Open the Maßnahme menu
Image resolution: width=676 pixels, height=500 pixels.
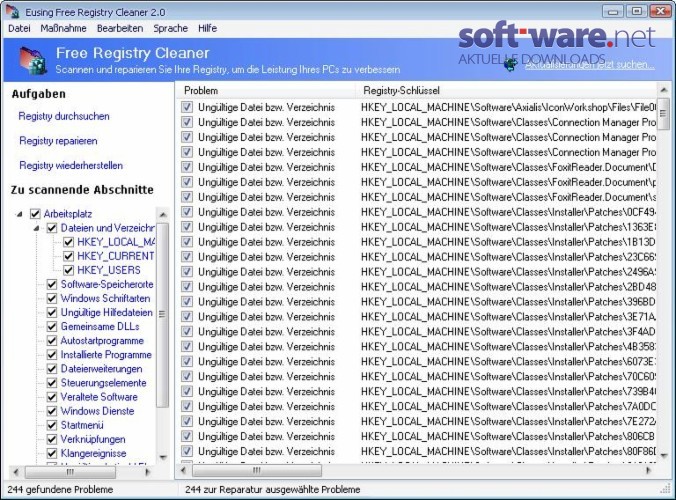pos(63,28)
